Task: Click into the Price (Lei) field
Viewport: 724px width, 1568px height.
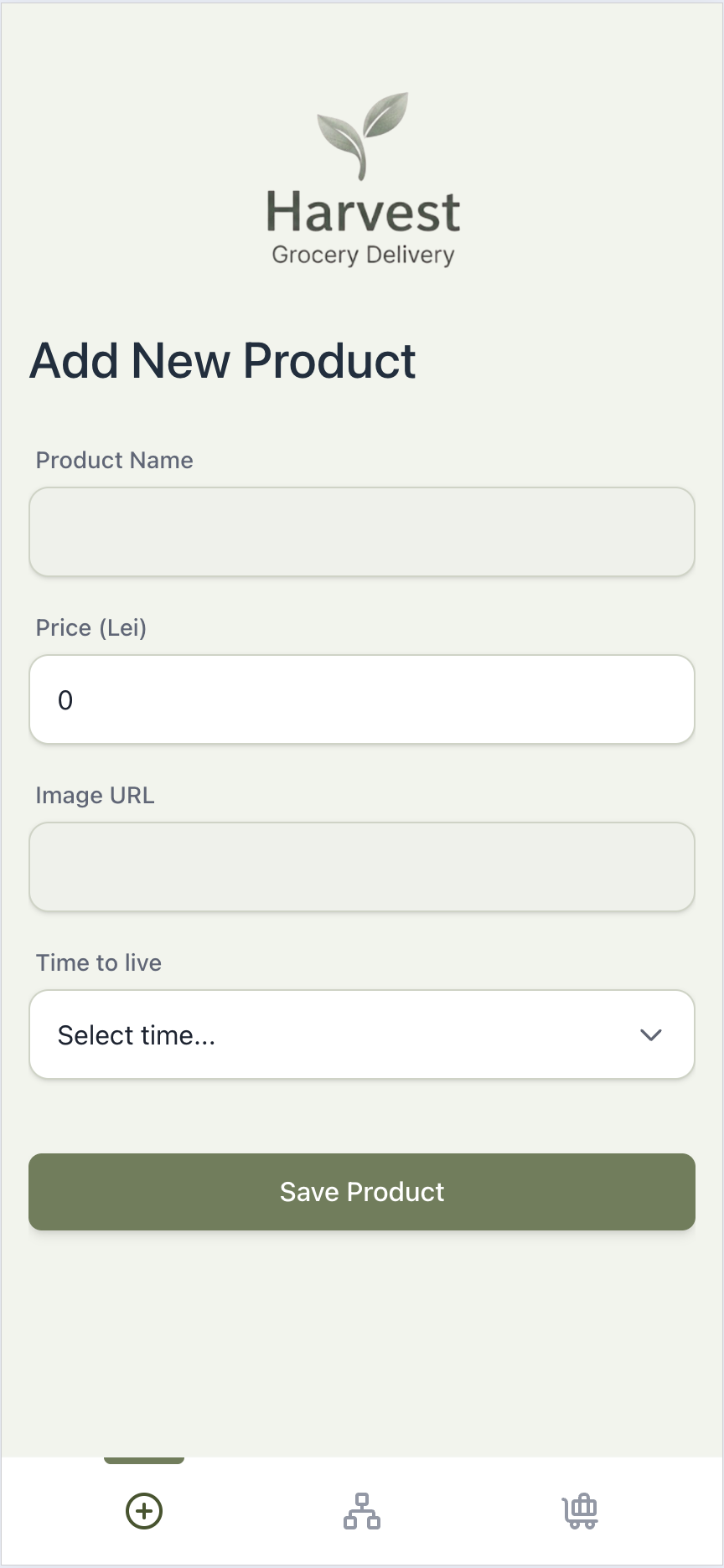Action: click(362, 699)
